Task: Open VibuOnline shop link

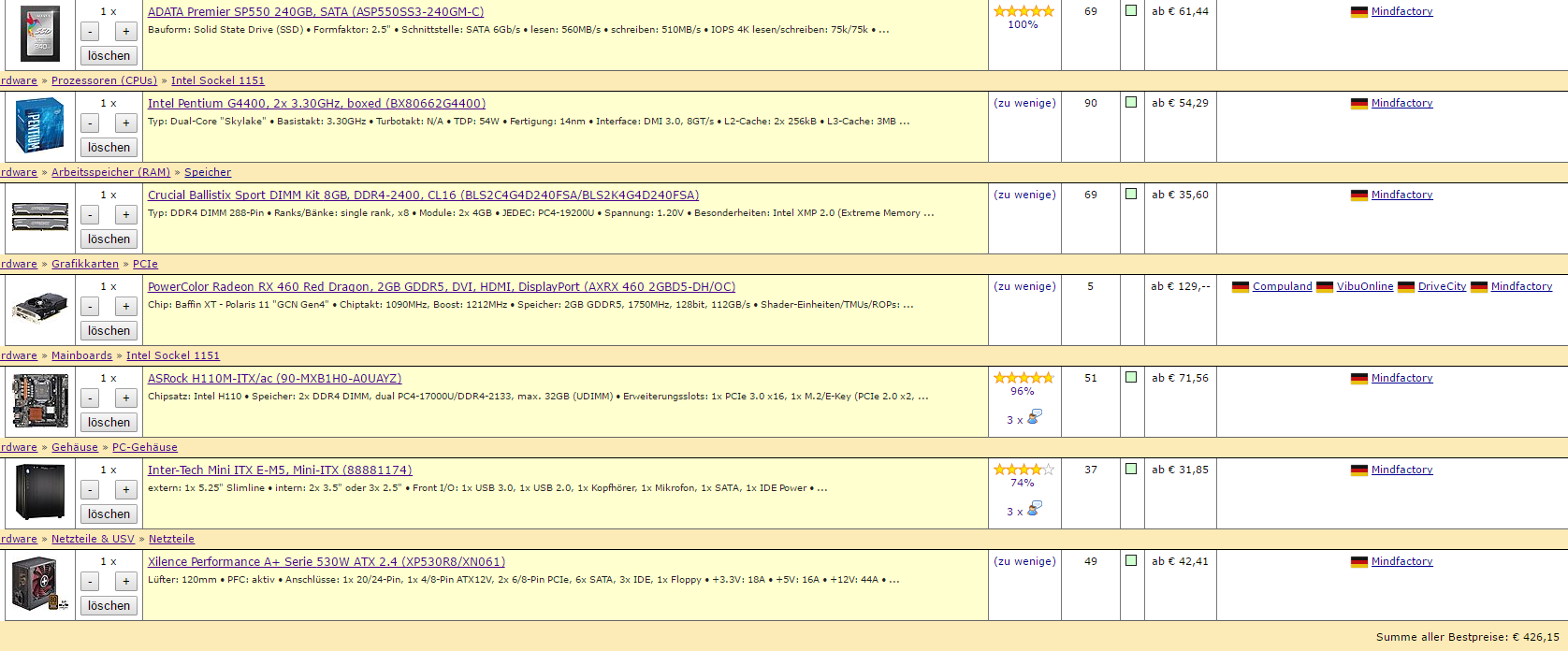Action: coord(1365,286)
